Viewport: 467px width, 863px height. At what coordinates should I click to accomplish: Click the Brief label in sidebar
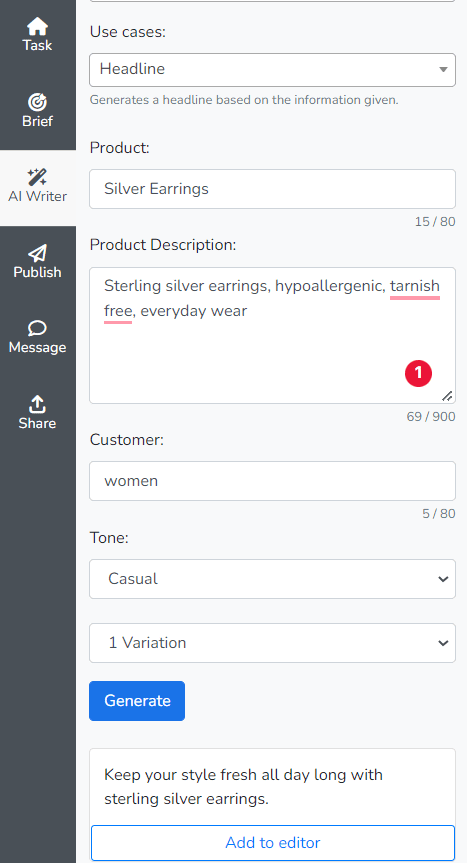37,121
